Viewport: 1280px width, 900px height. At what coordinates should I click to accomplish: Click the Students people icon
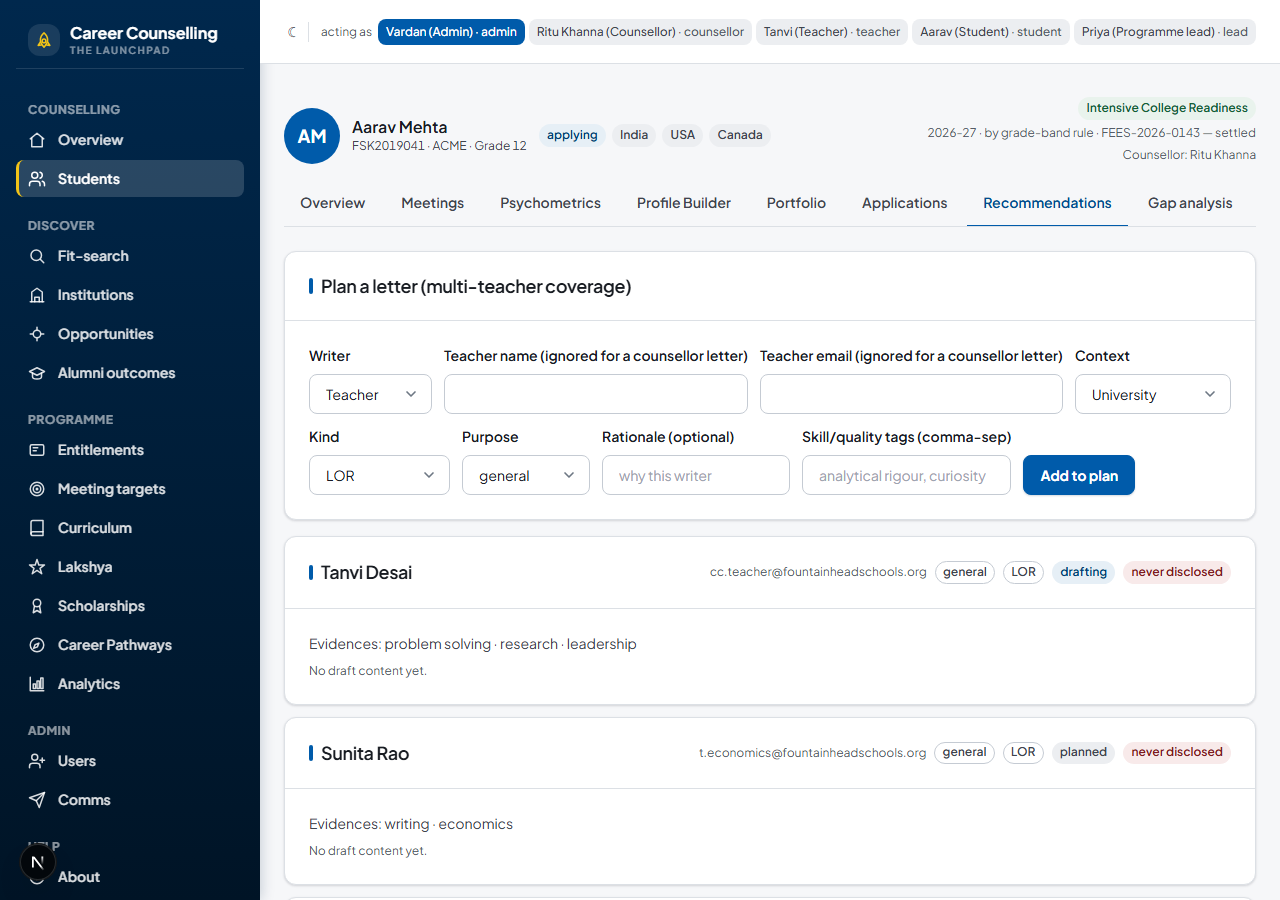coord(37,179)
